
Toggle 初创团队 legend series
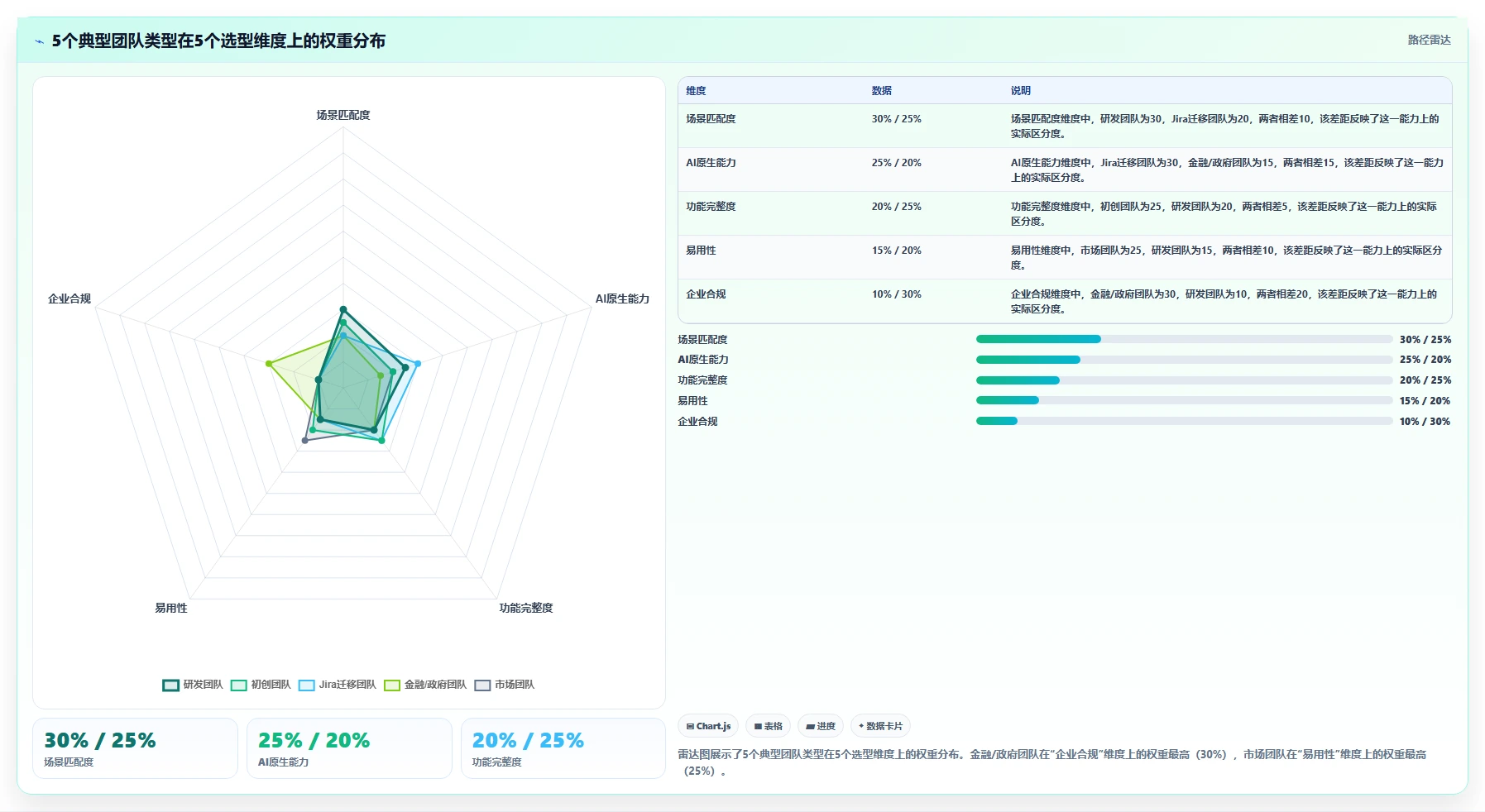(x=261, y=685)
